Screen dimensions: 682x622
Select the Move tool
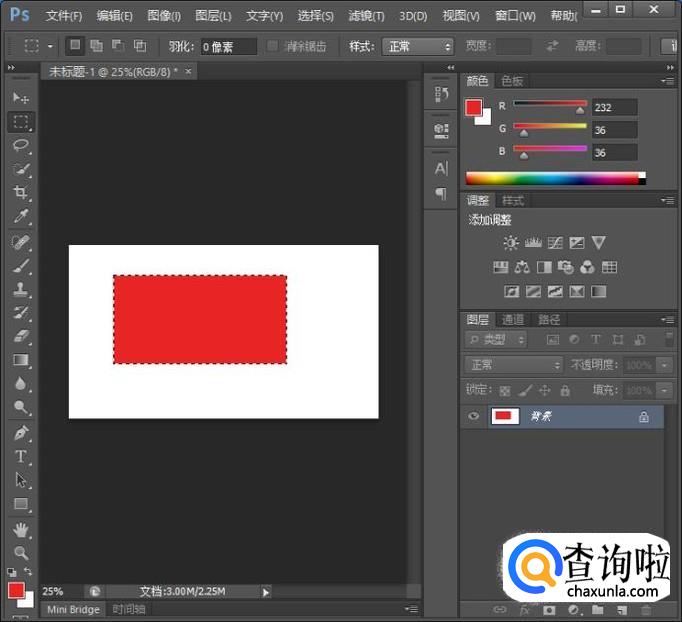[x=20, y=98]
